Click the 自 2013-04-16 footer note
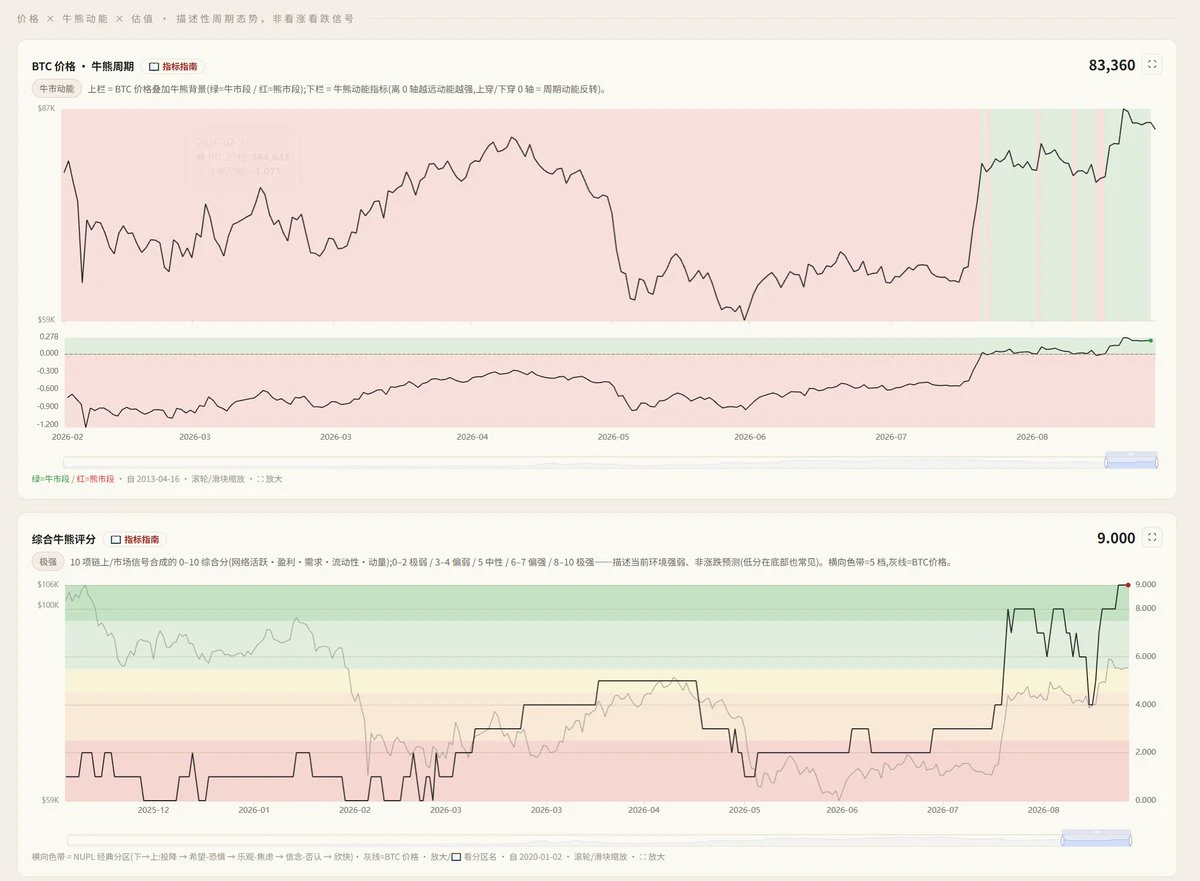The width and height of the screenshot is (1200, 881). [x=153, y=479]
